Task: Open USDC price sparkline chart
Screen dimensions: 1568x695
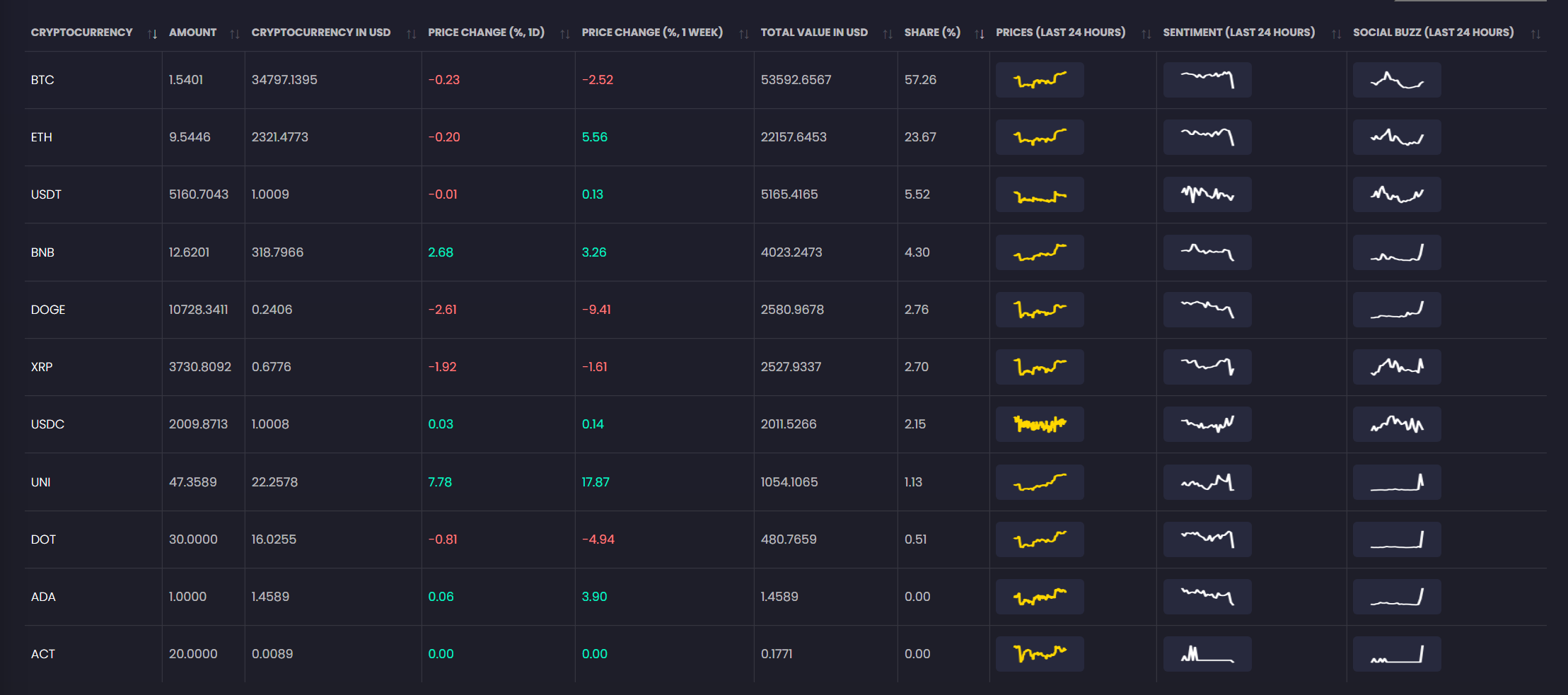Action: click(x=1040, y=424)
